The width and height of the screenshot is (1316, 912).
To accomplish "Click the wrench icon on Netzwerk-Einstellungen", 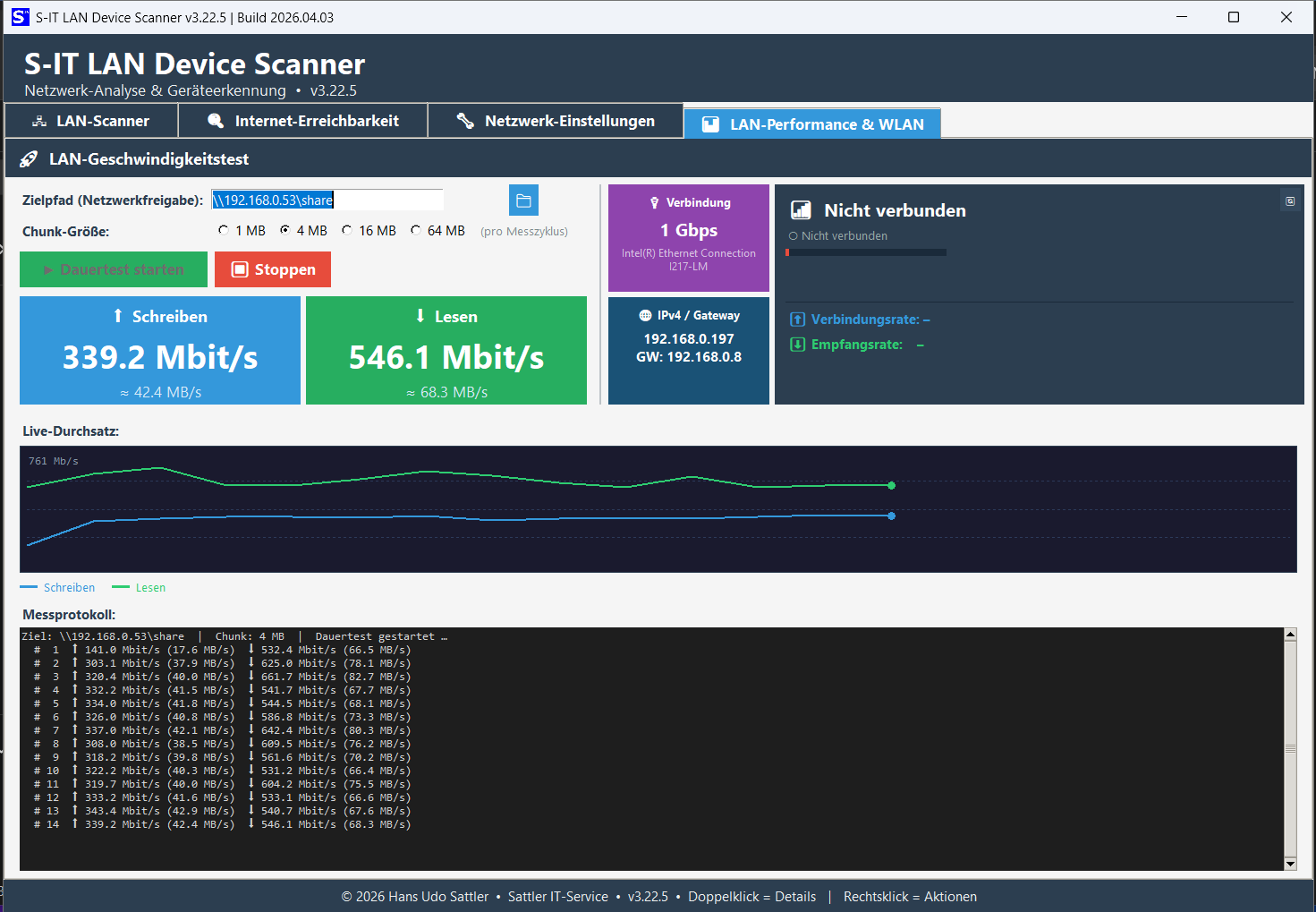I will tap(465, 120).
